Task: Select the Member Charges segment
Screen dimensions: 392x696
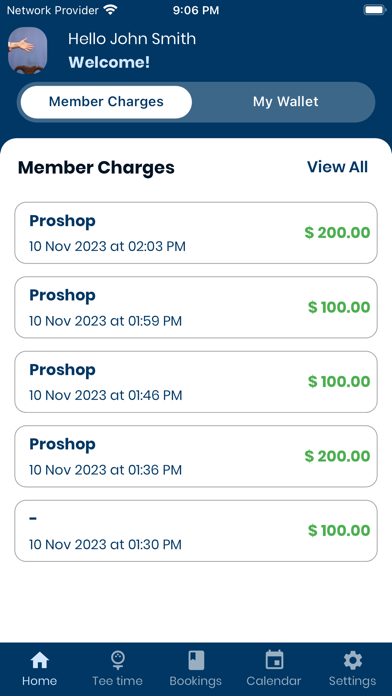Action: tap(106, 102)
